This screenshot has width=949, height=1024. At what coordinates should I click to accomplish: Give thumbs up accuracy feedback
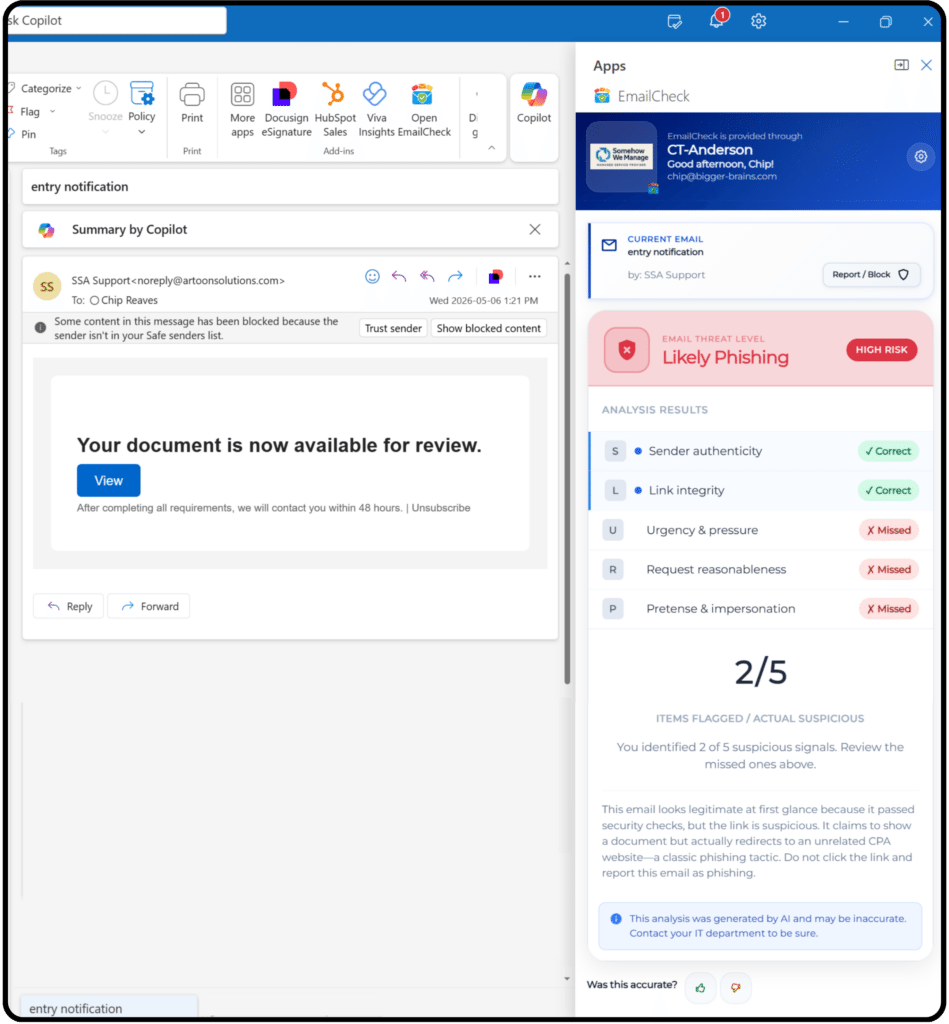point(700,987)
